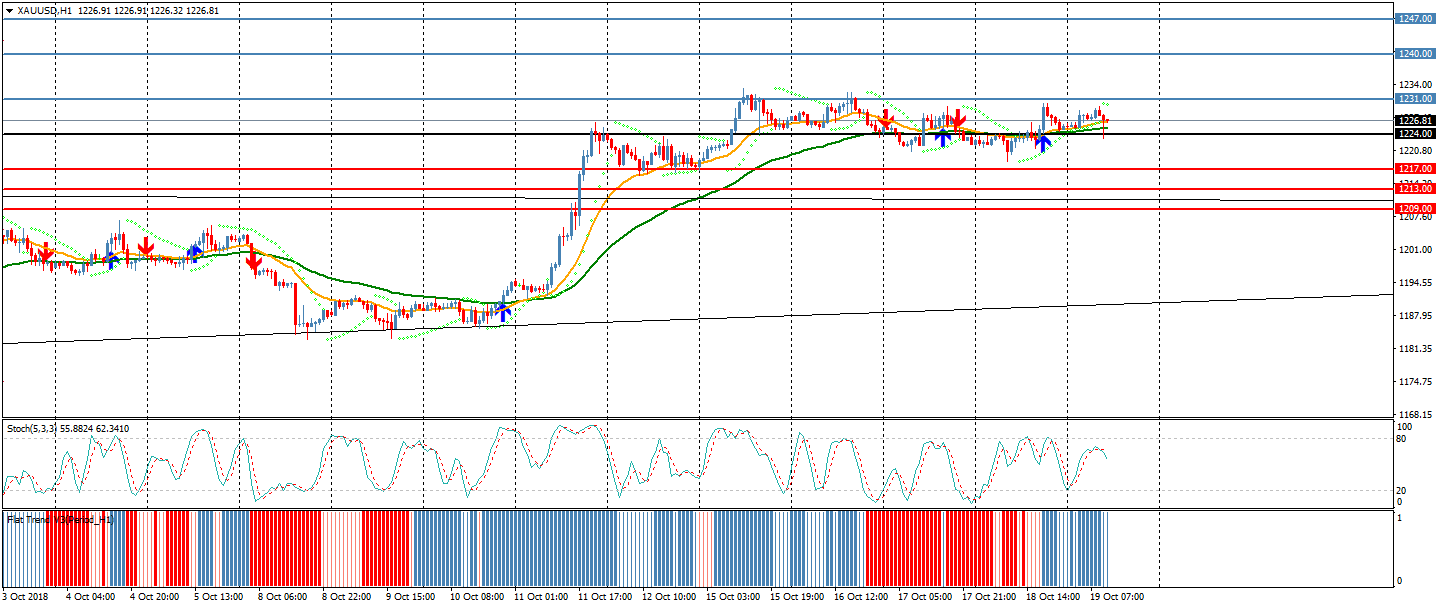Screen dimensions: 1436x608
Task: Click the red down arrow after 5 Oct 13:00
Action: pos(254,261)
